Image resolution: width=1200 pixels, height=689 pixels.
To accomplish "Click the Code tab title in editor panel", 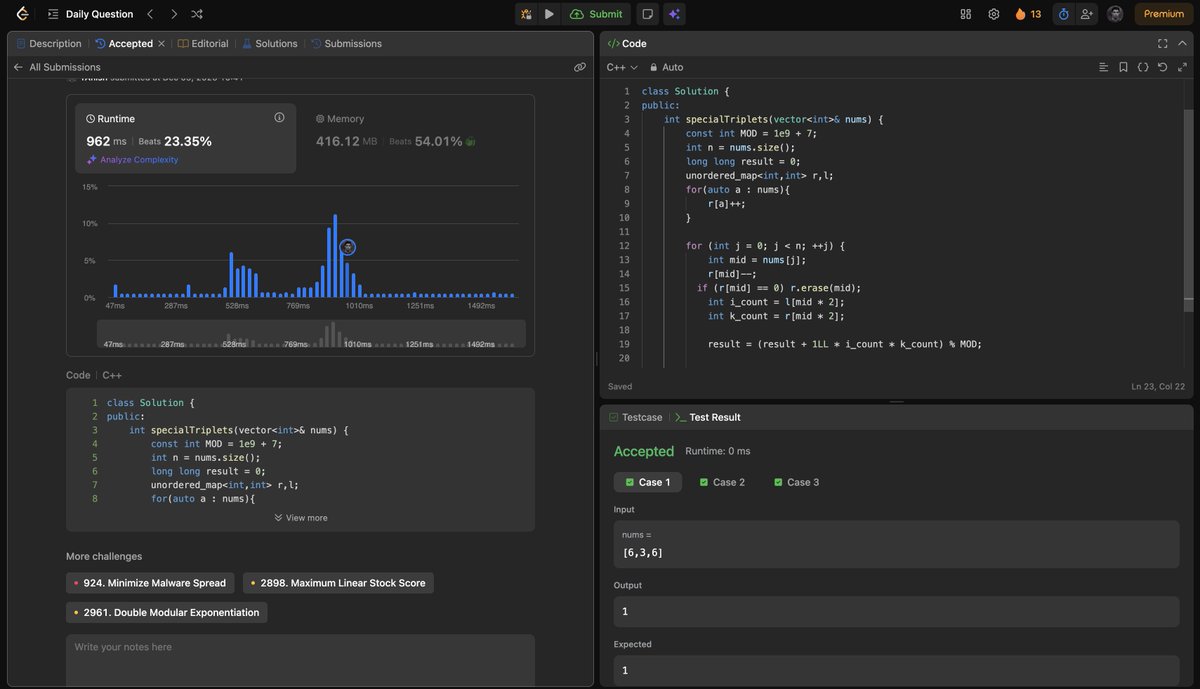I will 628,44.
